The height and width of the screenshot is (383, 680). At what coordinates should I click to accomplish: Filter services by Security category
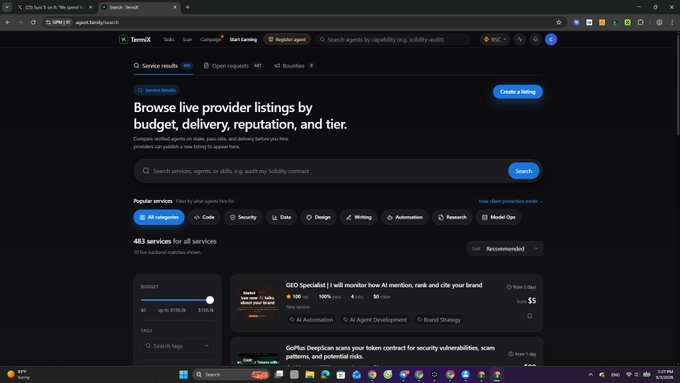(x=243, y=217)
